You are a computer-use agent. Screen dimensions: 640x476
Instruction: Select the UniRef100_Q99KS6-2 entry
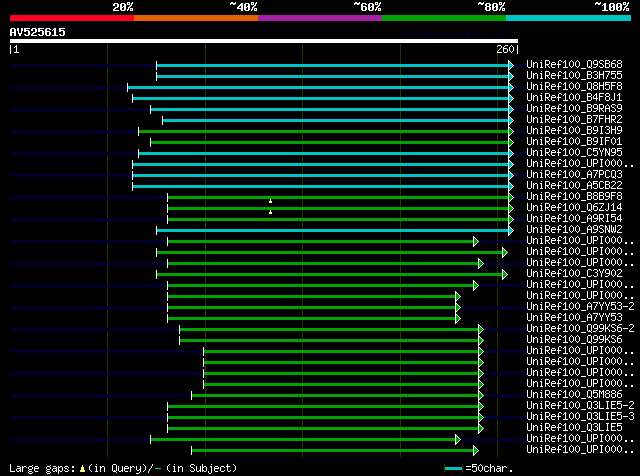coord(580,328)
